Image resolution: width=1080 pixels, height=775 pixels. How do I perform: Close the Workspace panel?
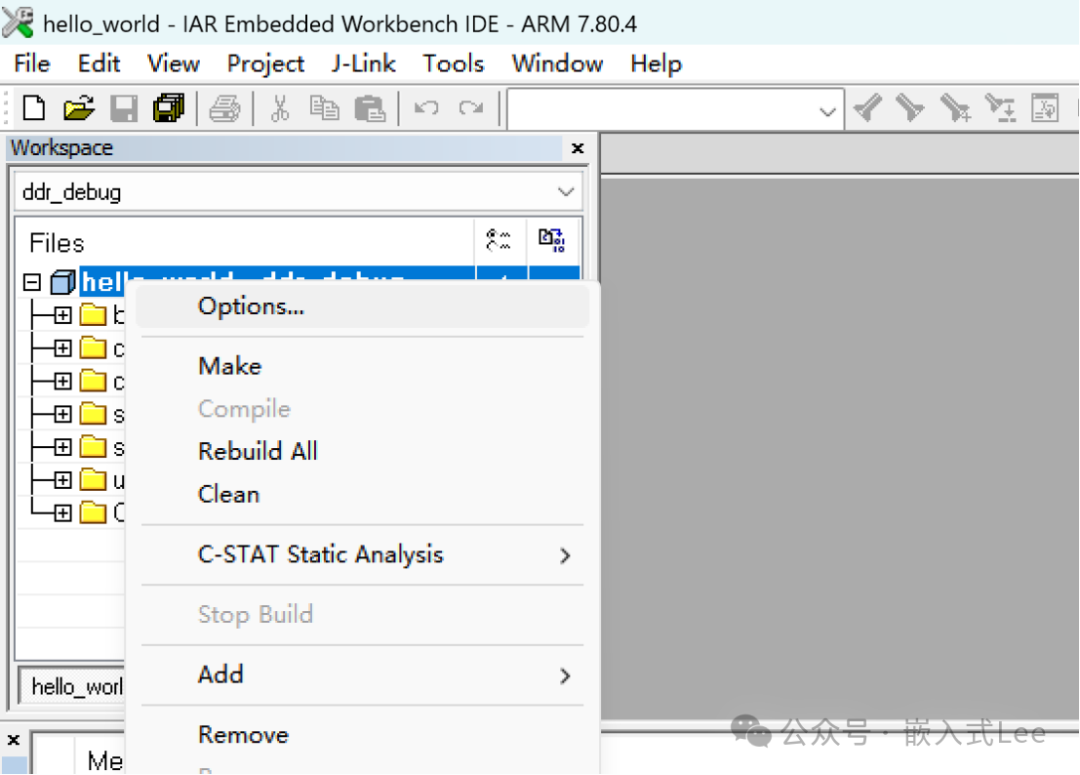tap(577, 148)
